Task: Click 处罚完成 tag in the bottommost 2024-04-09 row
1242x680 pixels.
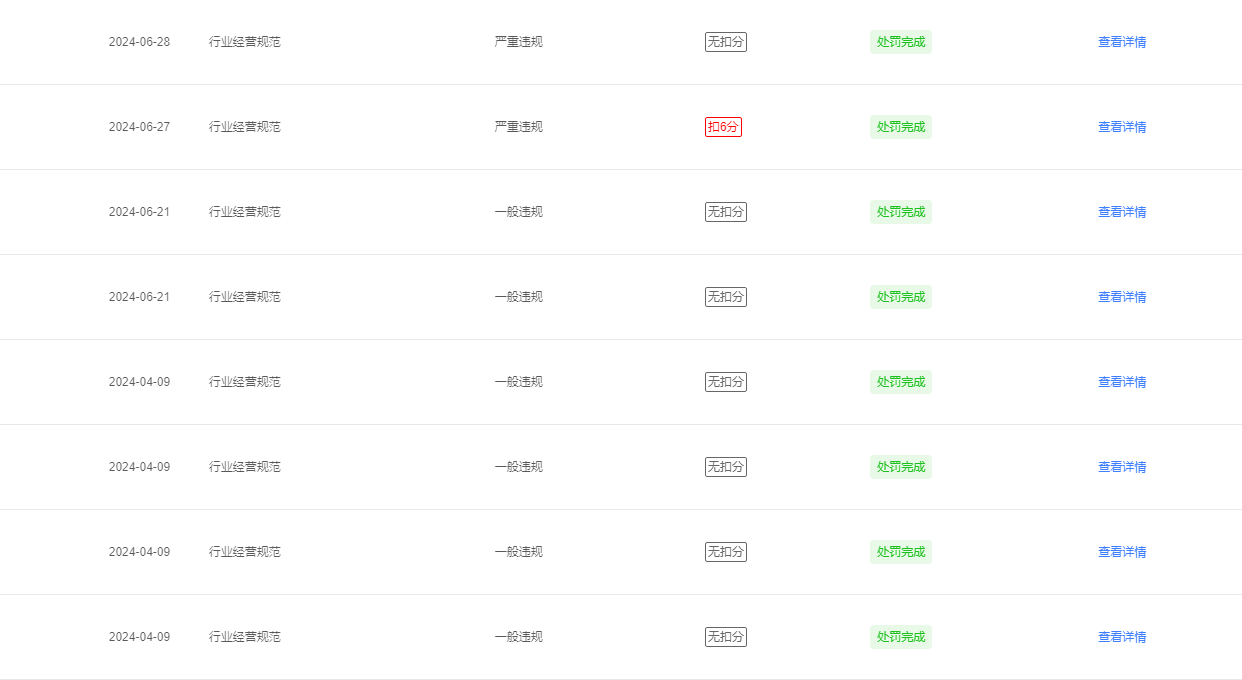Action: 901,637
